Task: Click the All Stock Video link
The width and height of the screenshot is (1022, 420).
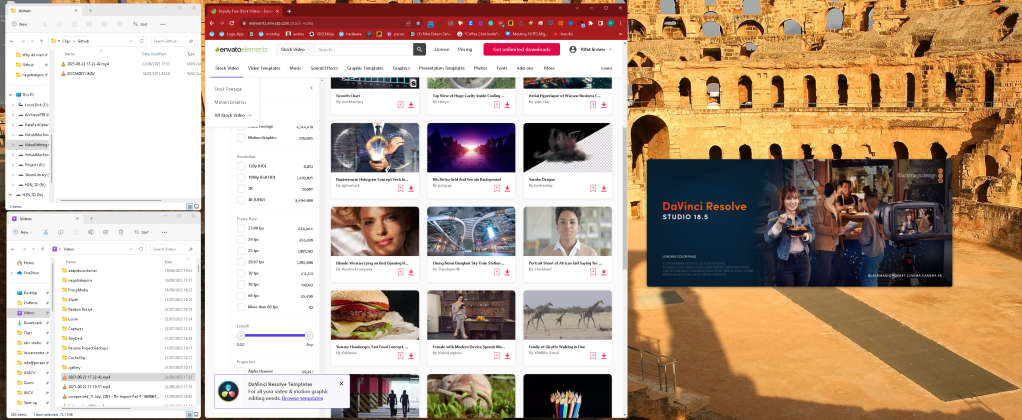Action: (x=233, y=115)
